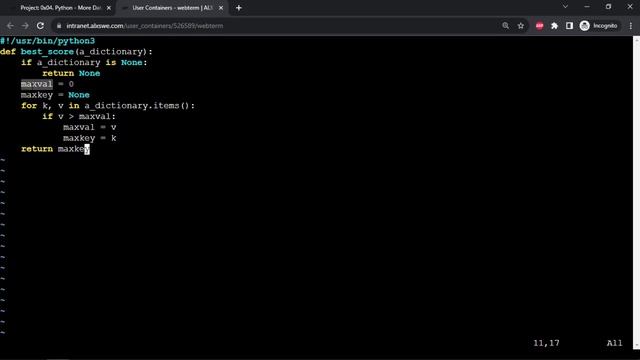Click the shebang line #!/usr/bin/python3

(x=47, y=41)
